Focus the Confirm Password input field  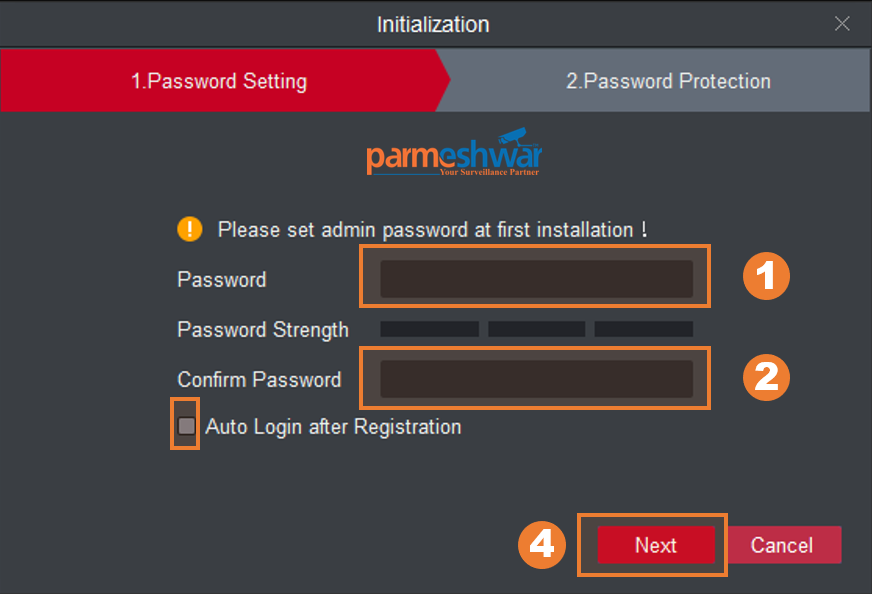(536, 379)
